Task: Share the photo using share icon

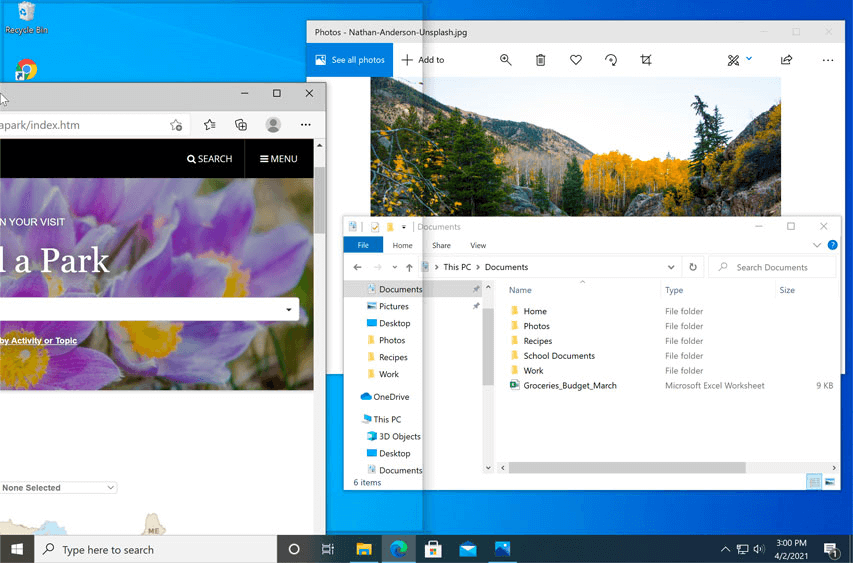Action: coord(786,60)
